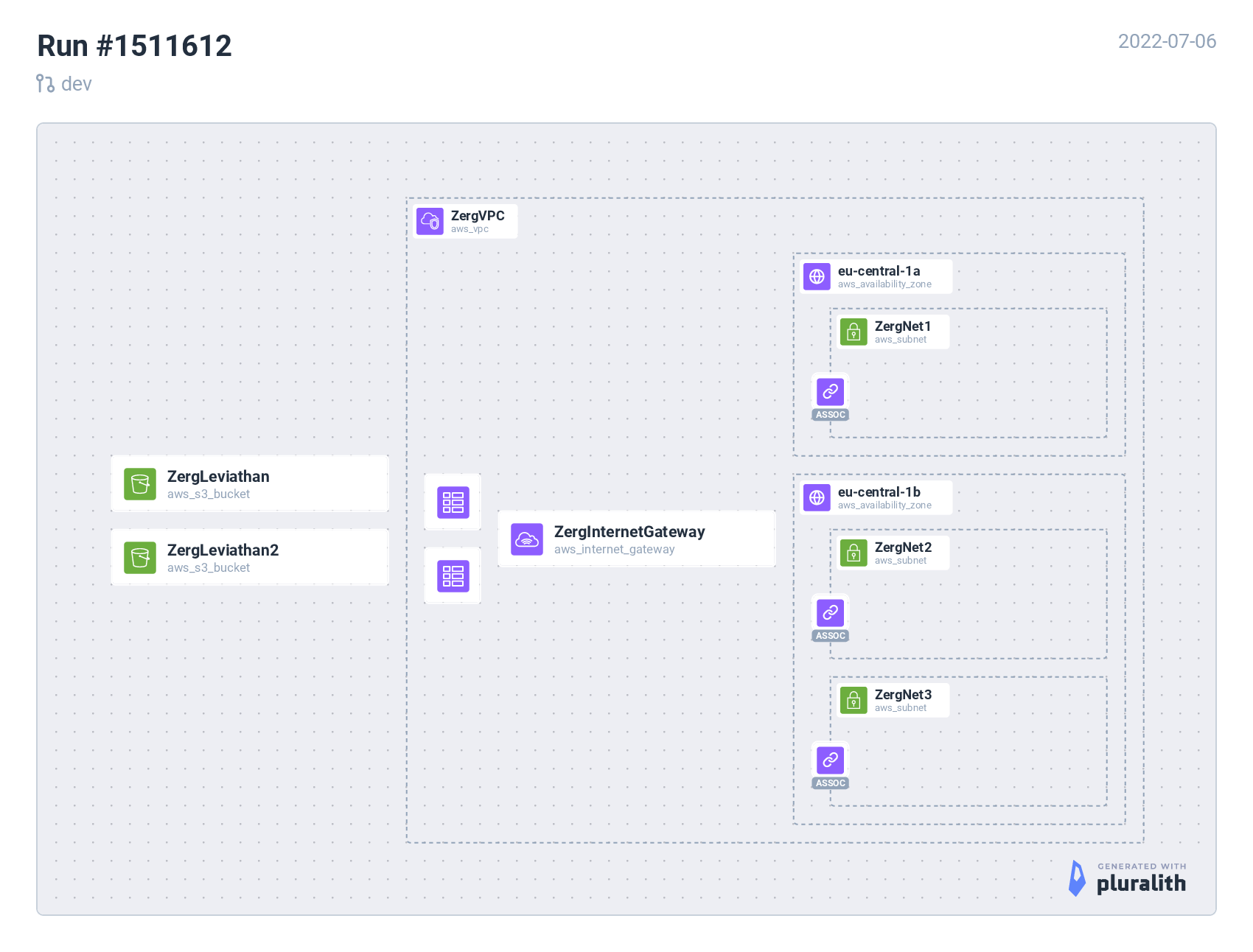This screenshot has height=952, width=1253.
Task: Click the ZergNet2 subnet lock icon
Action: 854,553
